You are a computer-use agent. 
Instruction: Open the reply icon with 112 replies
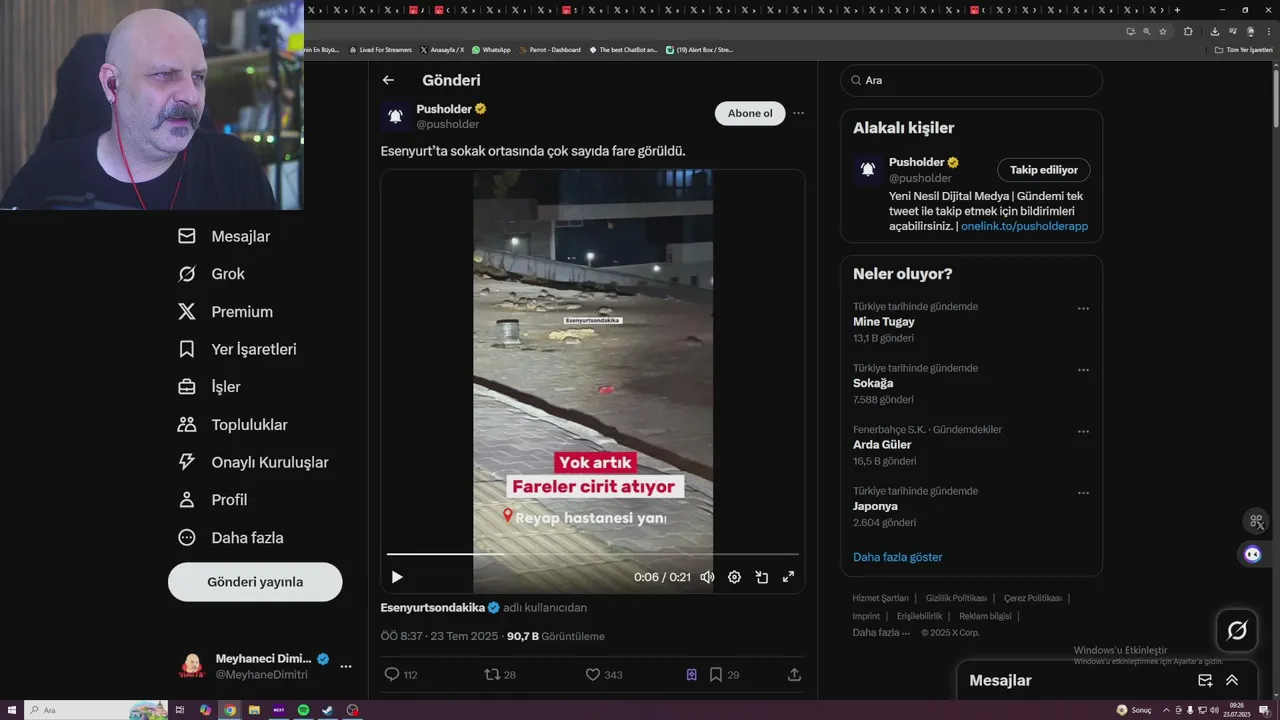(392, 675)
